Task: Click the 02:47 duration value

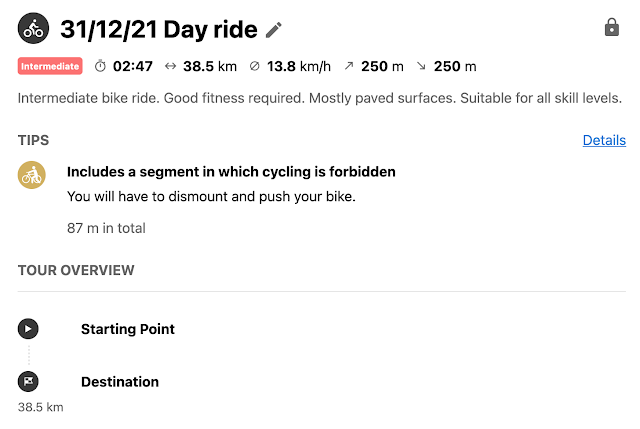Action: coord(132,67)
